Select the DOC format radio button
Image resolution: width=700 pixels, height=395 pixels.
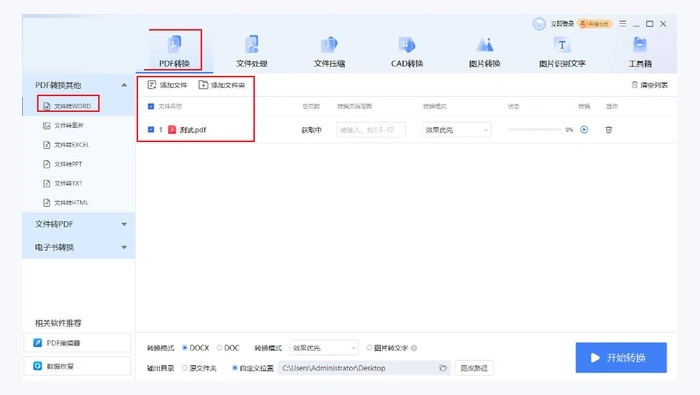point(219,348)
